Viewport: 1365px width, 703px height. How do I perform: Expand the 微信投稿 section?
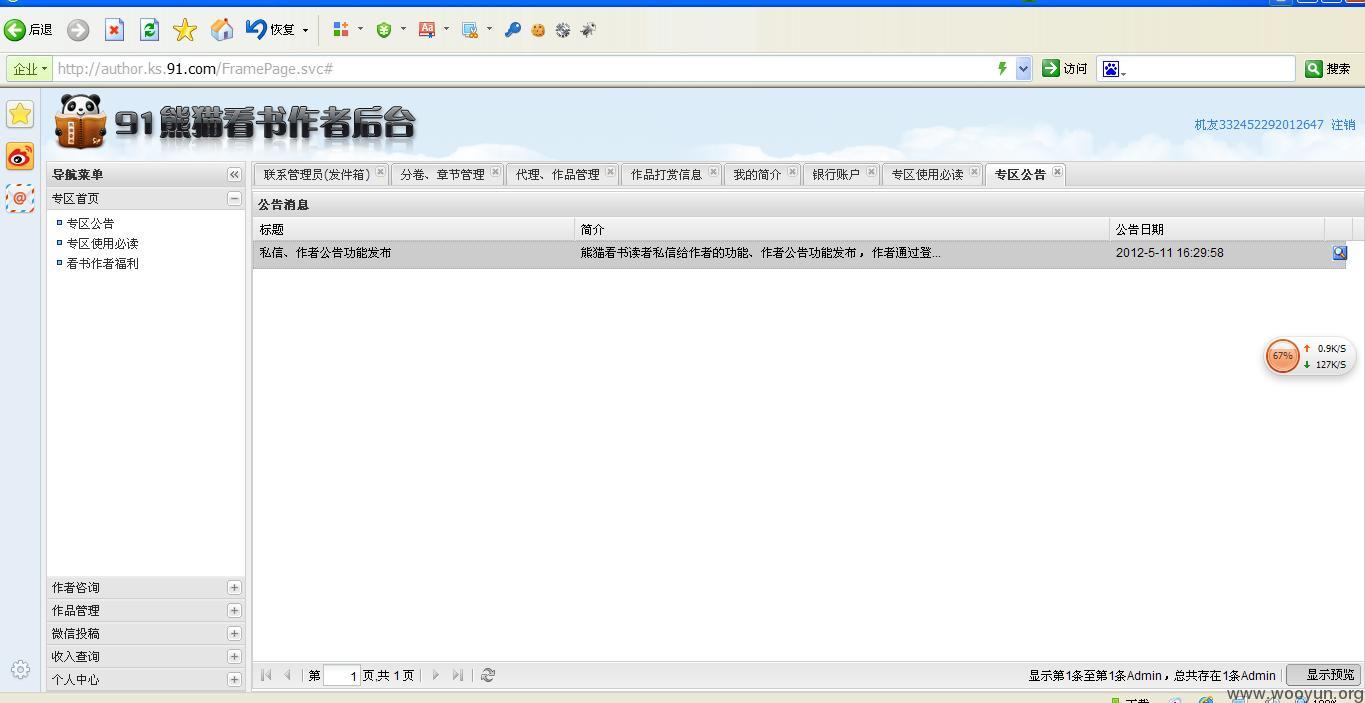coord(234,633)
